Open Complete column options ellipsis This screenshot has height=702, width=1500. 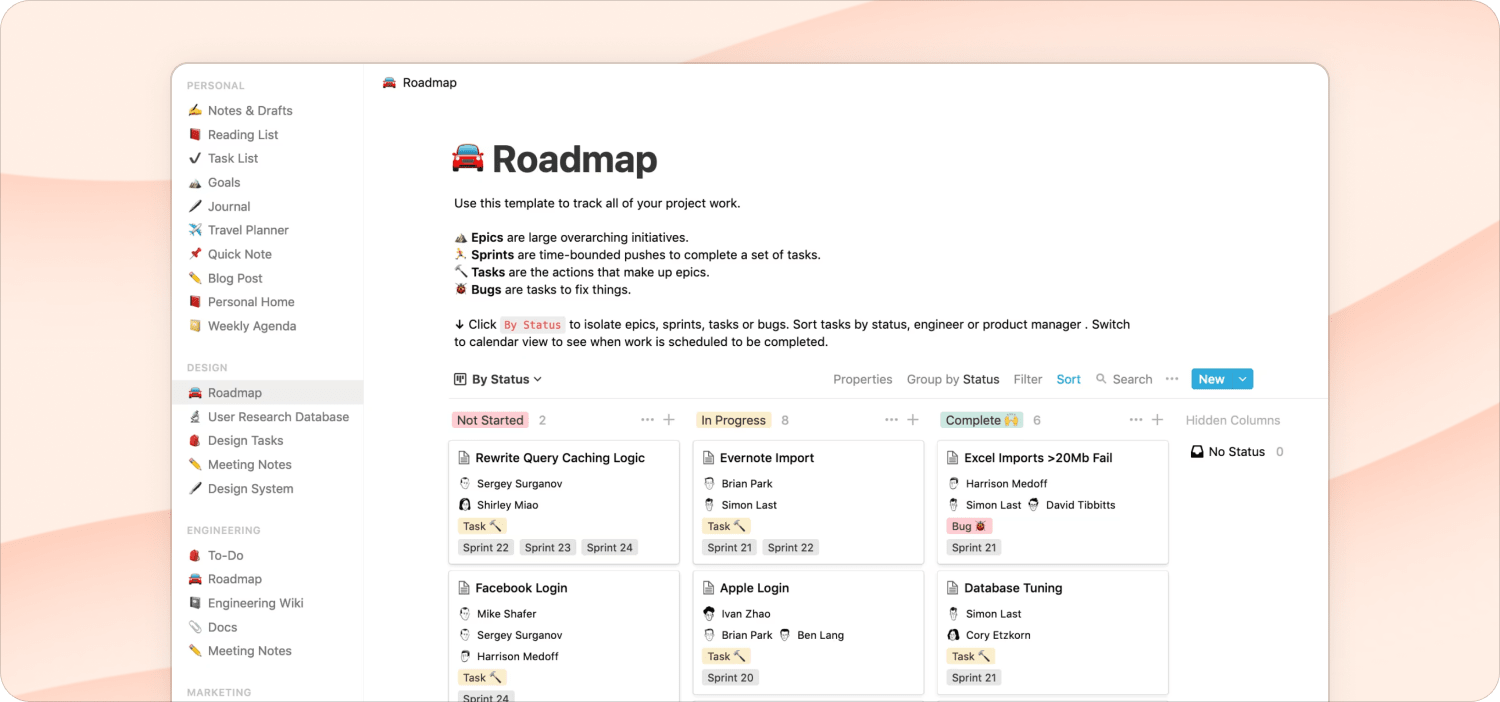[1136, 420]
